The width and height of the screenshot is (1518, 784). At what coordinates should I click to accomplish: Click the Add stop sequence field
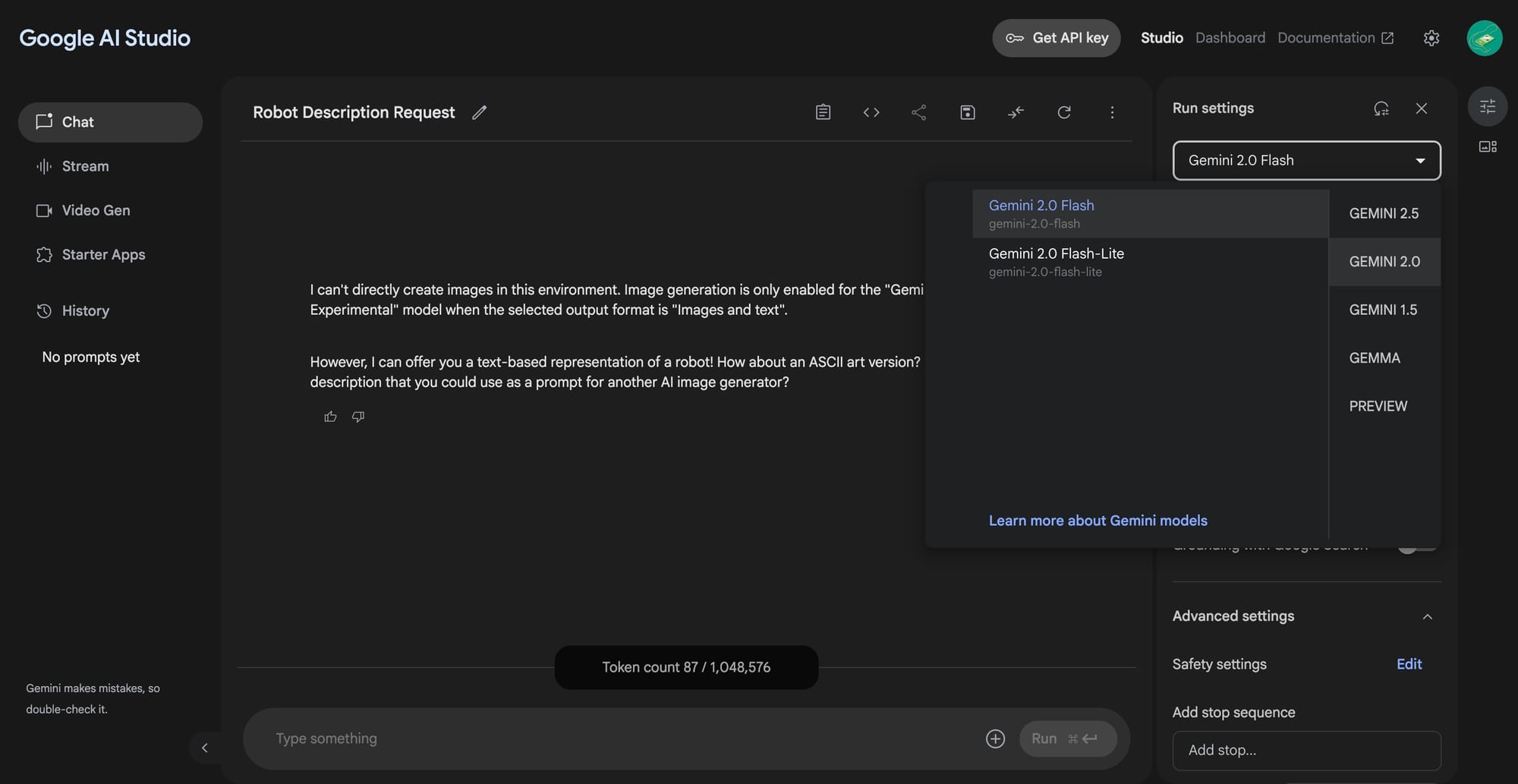(x=1306, y=751)
